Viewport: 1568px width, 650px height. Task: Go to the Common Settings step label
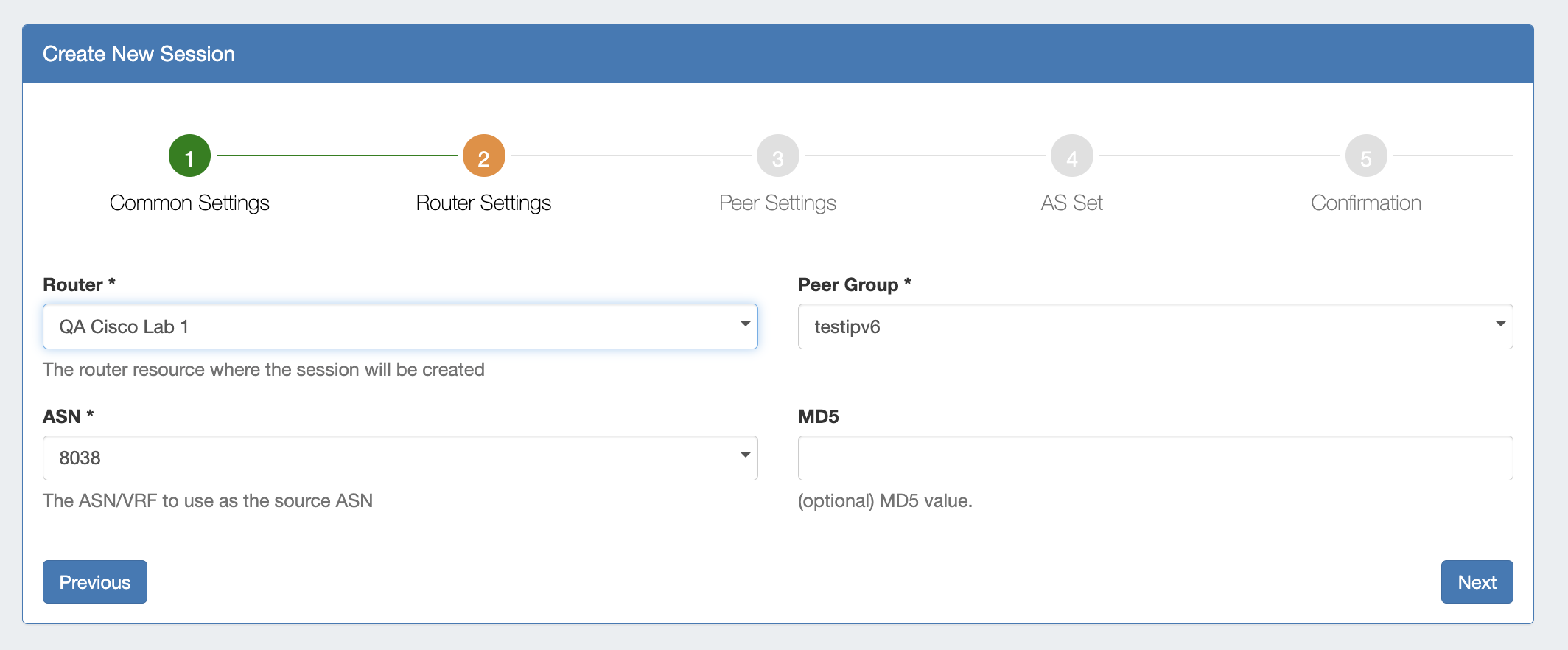pos(189,203)
